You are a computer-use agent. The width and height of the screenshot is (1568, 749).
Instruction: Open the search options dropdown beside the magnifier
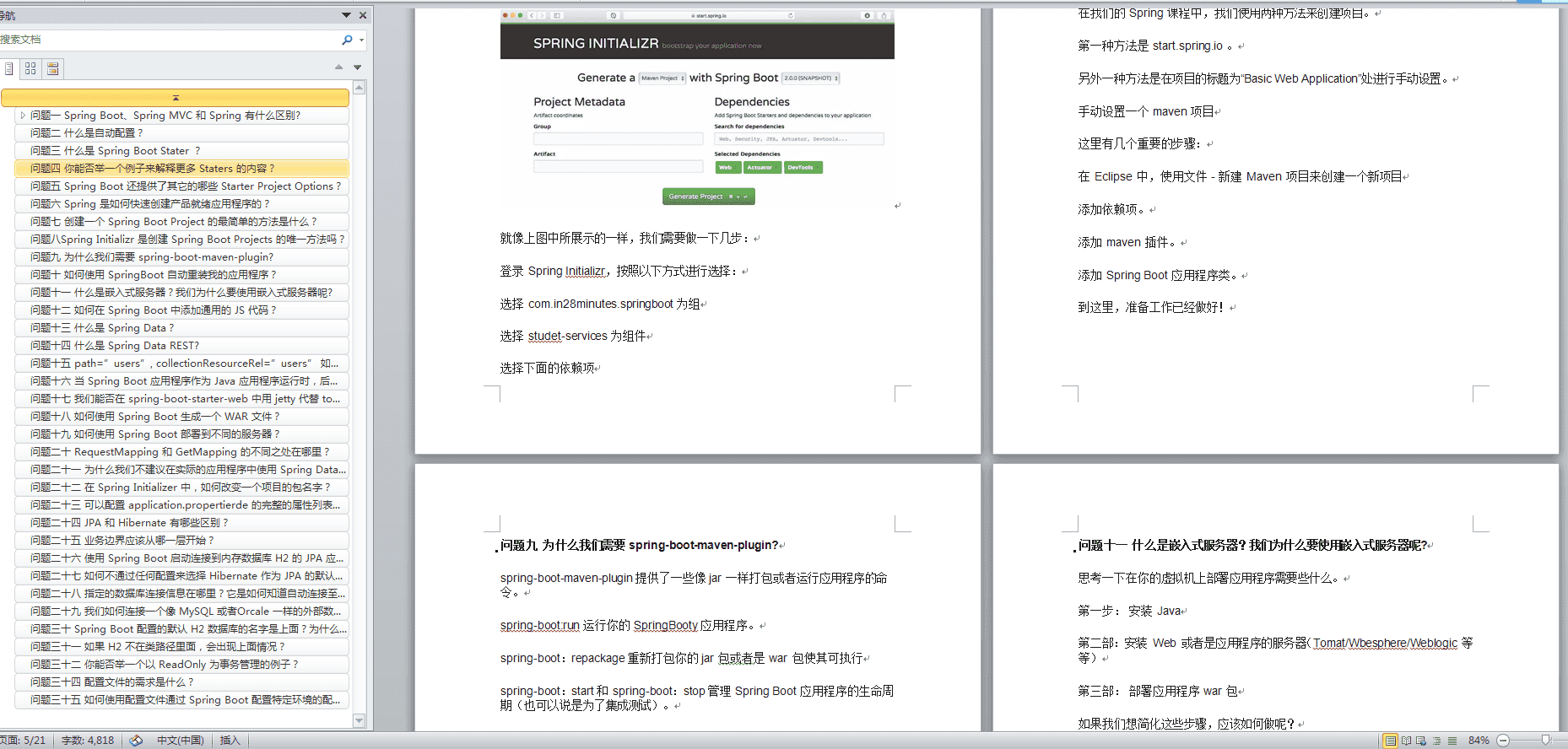(x=361, y=40)
